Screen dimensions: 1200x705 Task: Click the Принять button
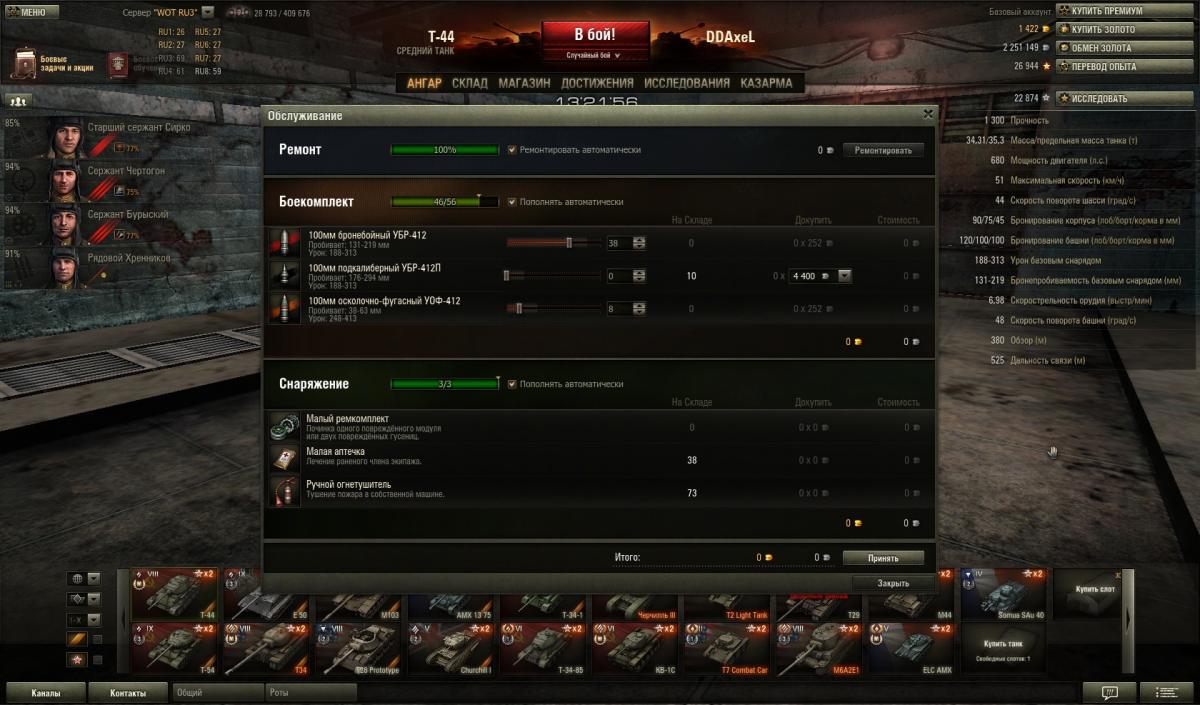pyautogui.click(x=883, y=558)
